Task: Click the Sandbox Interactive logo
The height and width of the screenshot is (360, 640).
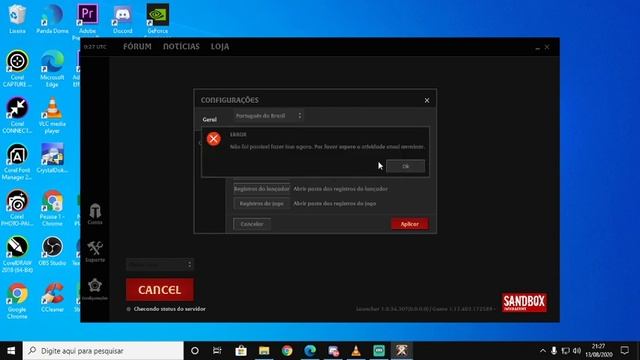Action: pos(524,302)
